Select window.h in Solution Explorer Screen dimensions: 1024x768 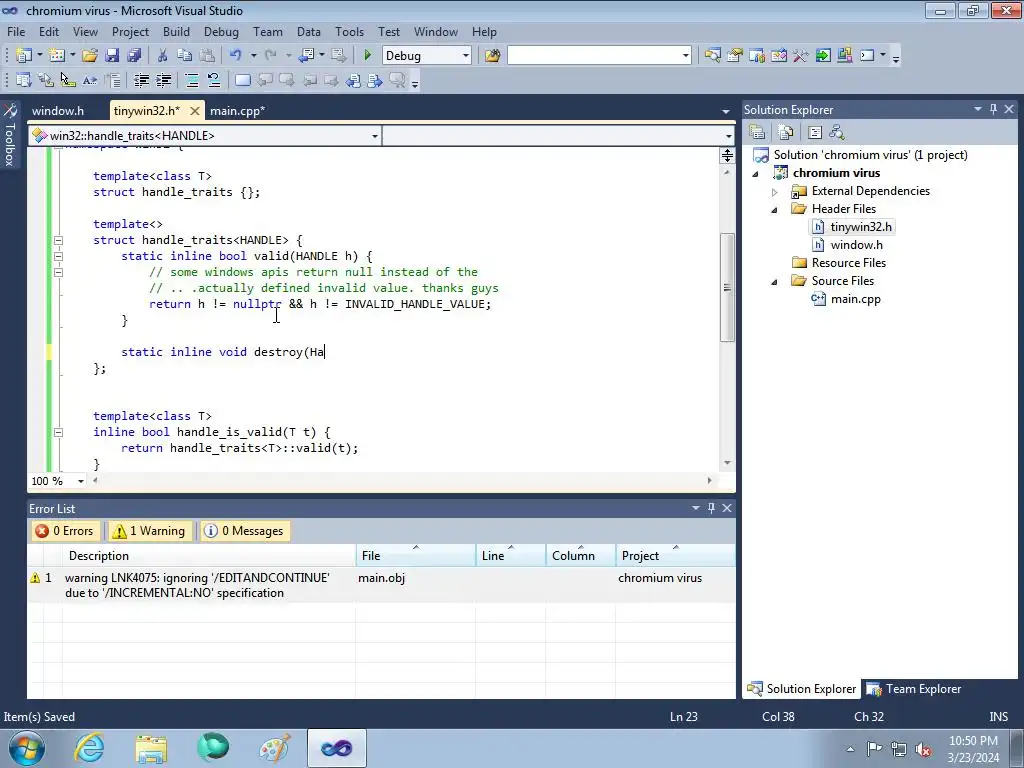pyautogui.click(x=856, y=245)
